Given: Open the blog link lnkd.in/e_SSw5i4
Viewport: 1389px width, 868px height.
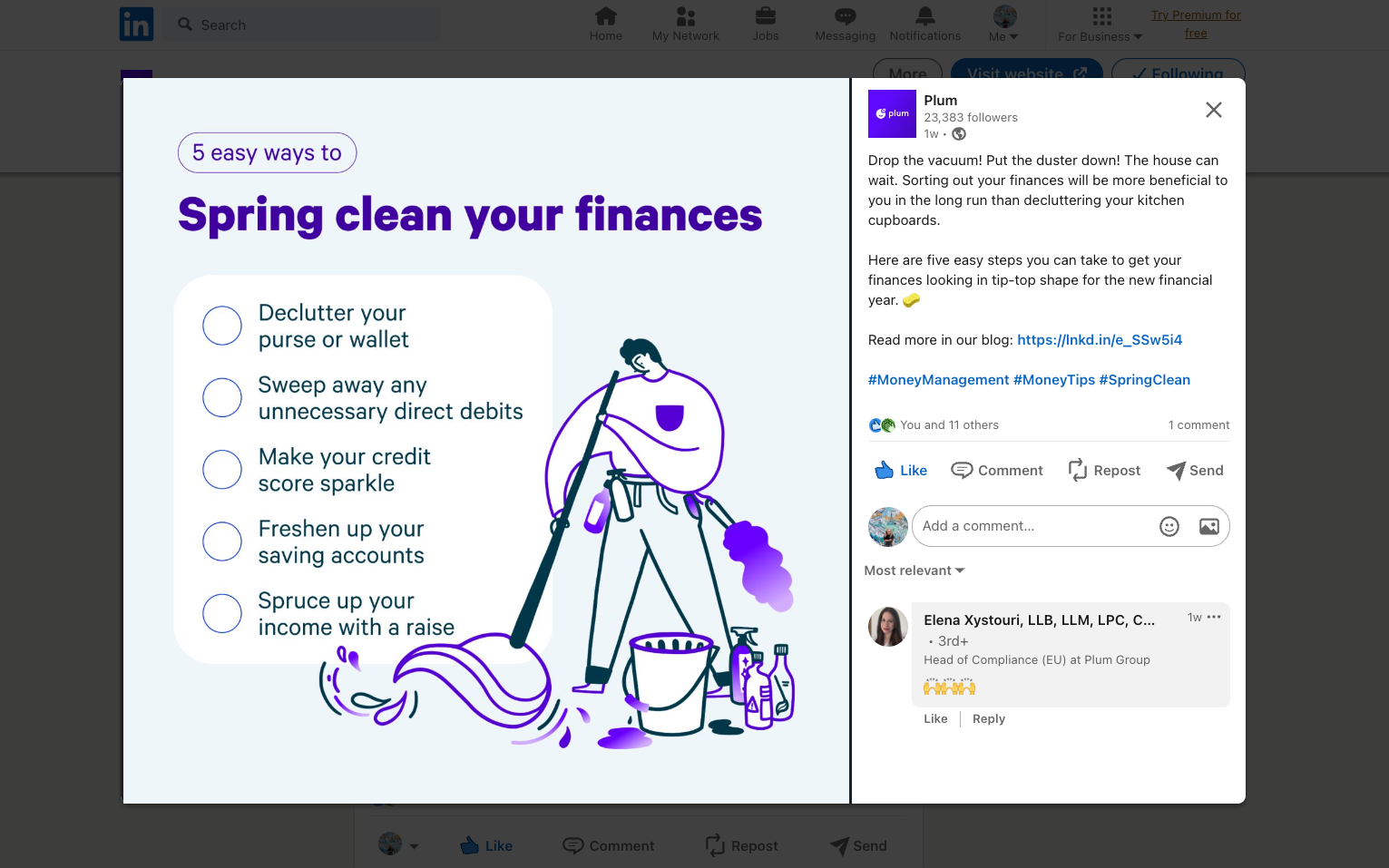Looking at the screenshot, I should [1099, 339].
